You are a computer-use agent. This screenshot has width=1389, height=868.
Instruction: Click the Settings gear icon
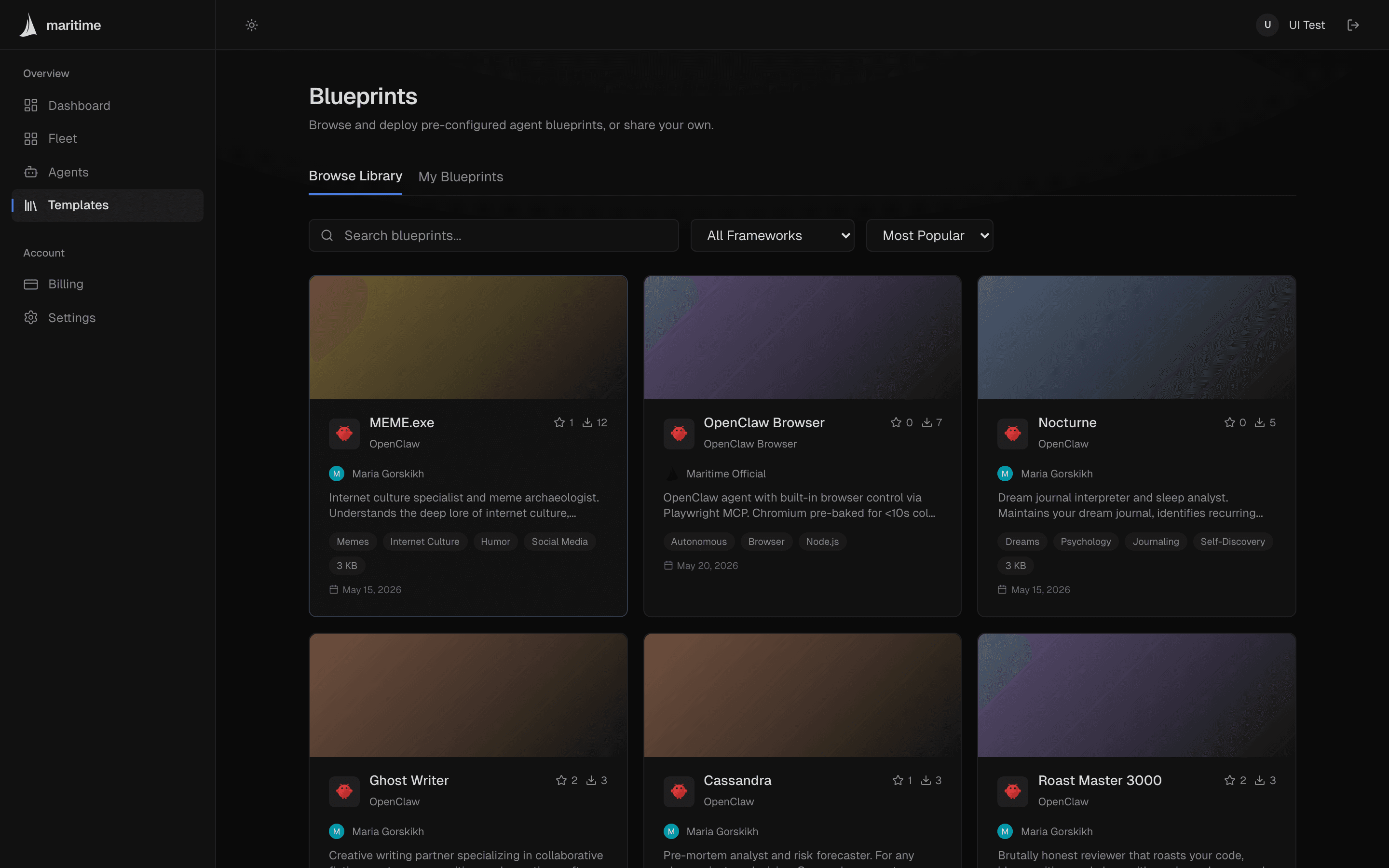click(31, 317)
